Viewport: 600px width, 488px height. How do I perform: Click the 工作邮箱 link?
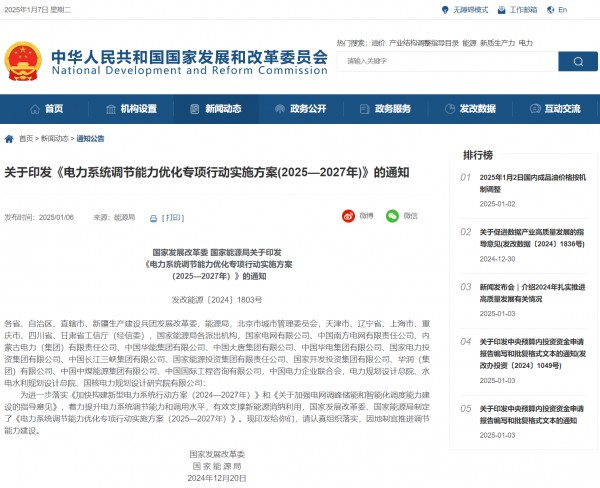coord(523,10)
